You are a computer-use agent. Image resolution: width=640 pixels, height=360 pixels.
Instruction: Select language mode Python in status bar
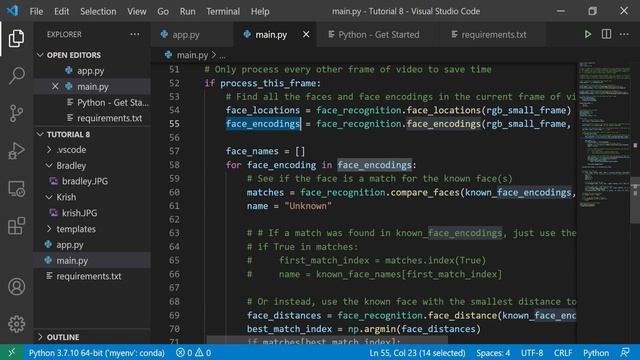pyautogui.click(x=596, y=353)
